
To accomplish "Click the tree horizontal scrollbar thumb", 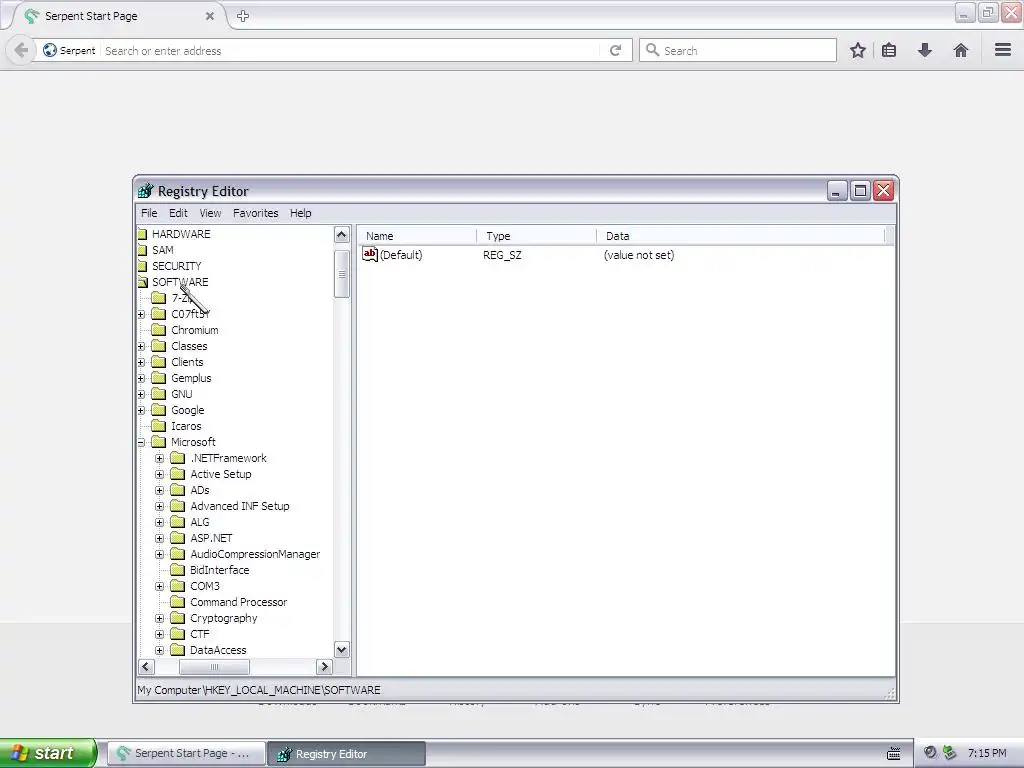I will (x=214, y=667).
